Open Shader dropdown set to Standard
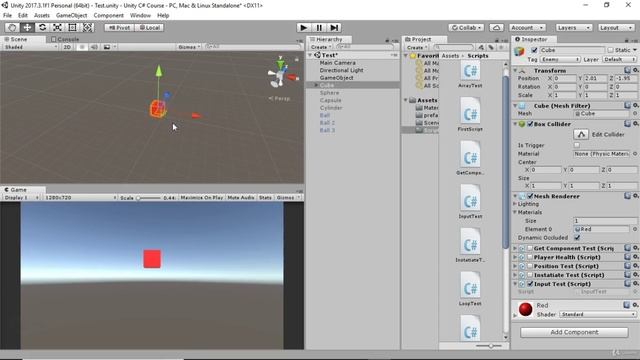Image resolution: width=640 pixels, height=360 pixels. pos(598,314)
